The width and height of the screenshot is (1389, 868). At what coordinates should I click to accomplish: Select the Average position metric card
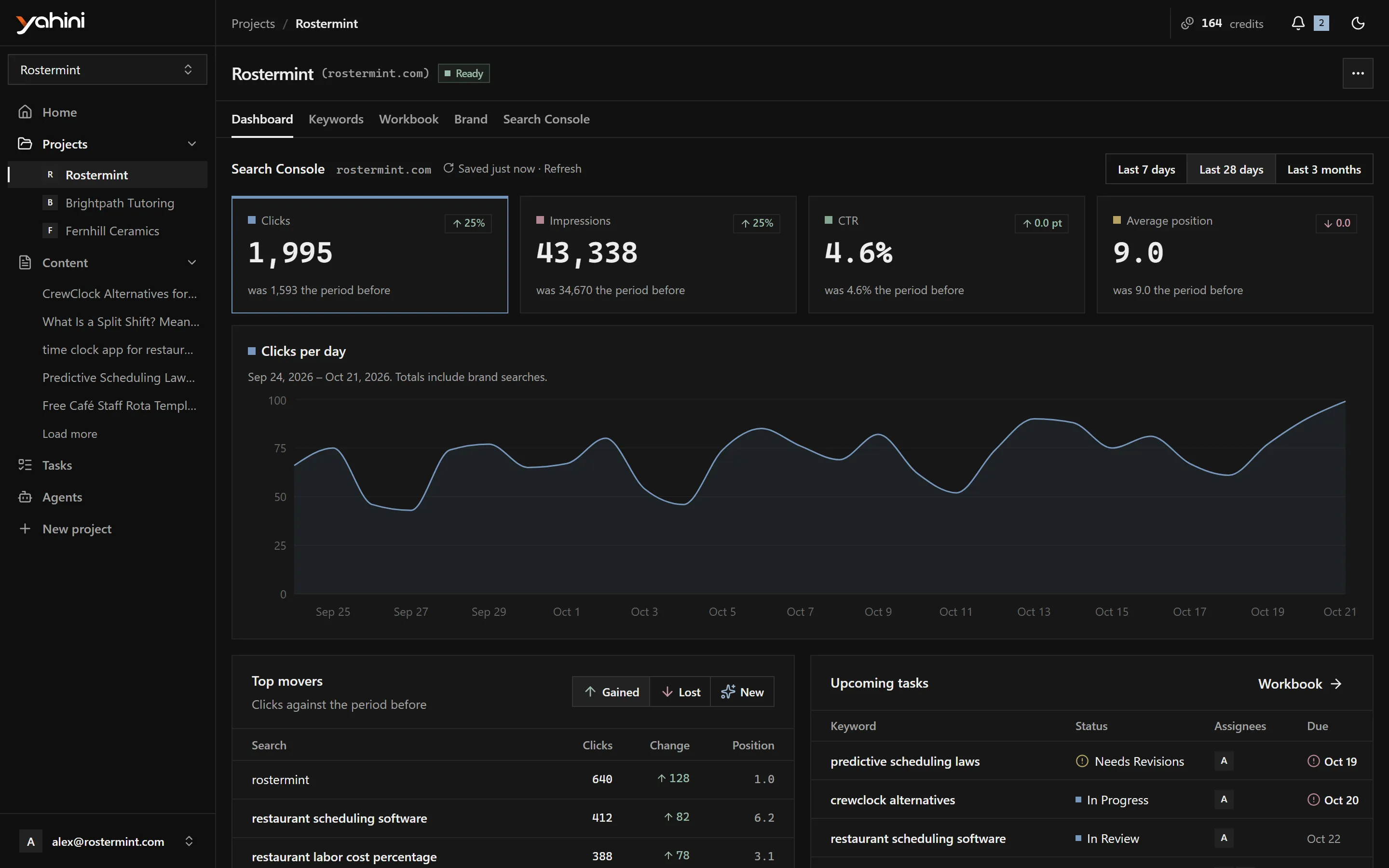pos(1235,254)
